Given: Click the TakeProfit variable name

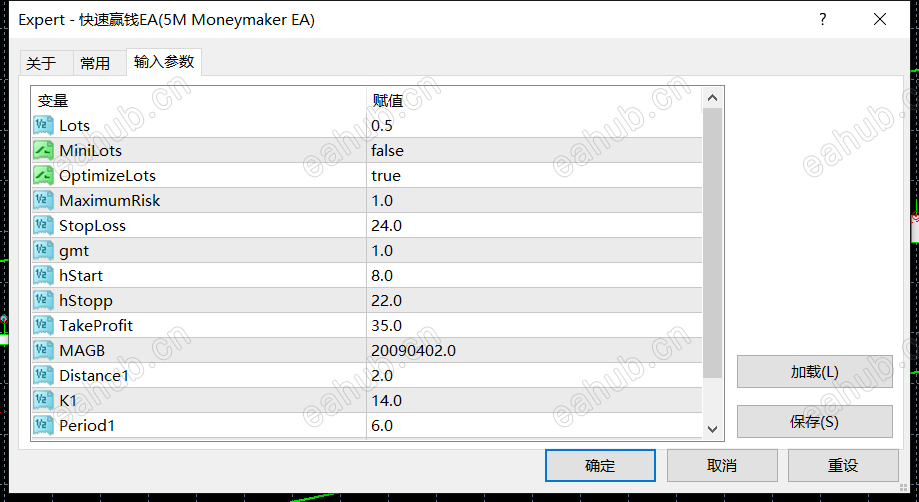Looking at the screenshot, I should click(x=96, y=326).
